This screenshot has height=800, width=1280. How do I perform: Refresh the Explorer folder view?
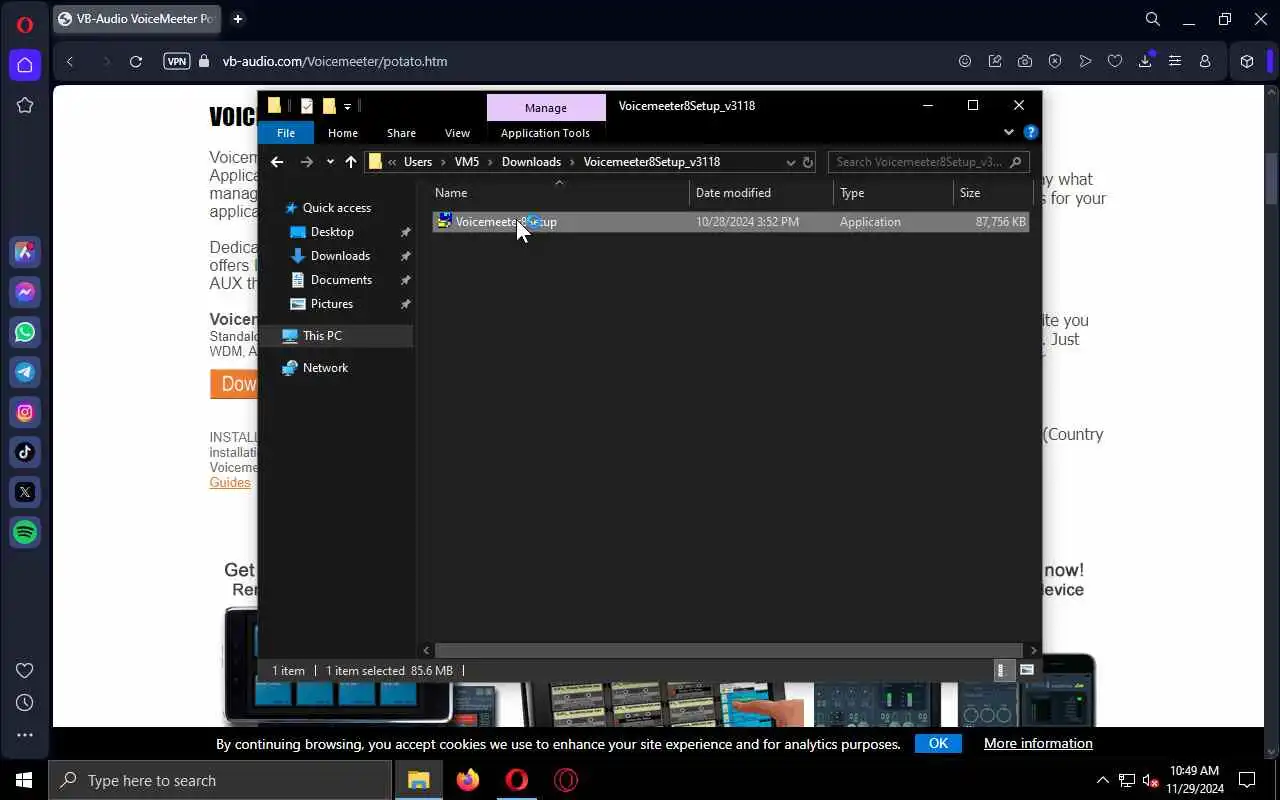[808, 162]
